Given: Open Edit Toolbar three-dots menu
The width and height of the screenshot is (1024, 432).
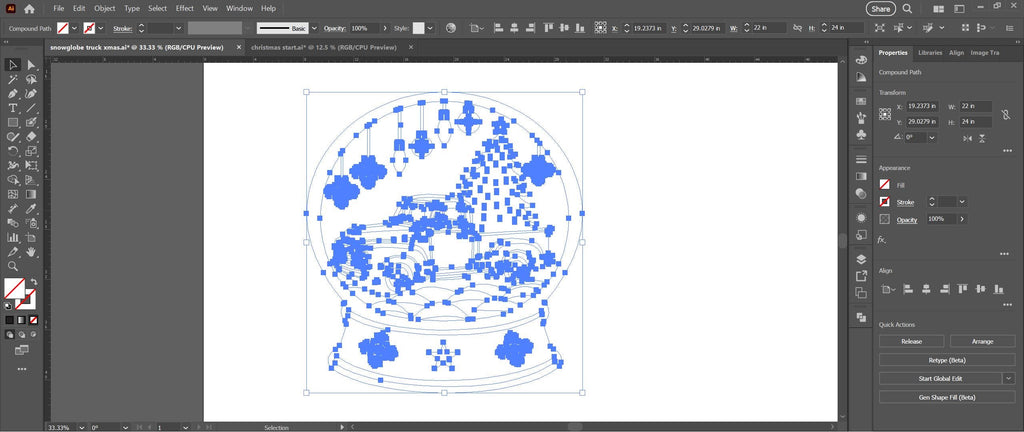Looking at the screenshot, I should [x=22, y=369].
